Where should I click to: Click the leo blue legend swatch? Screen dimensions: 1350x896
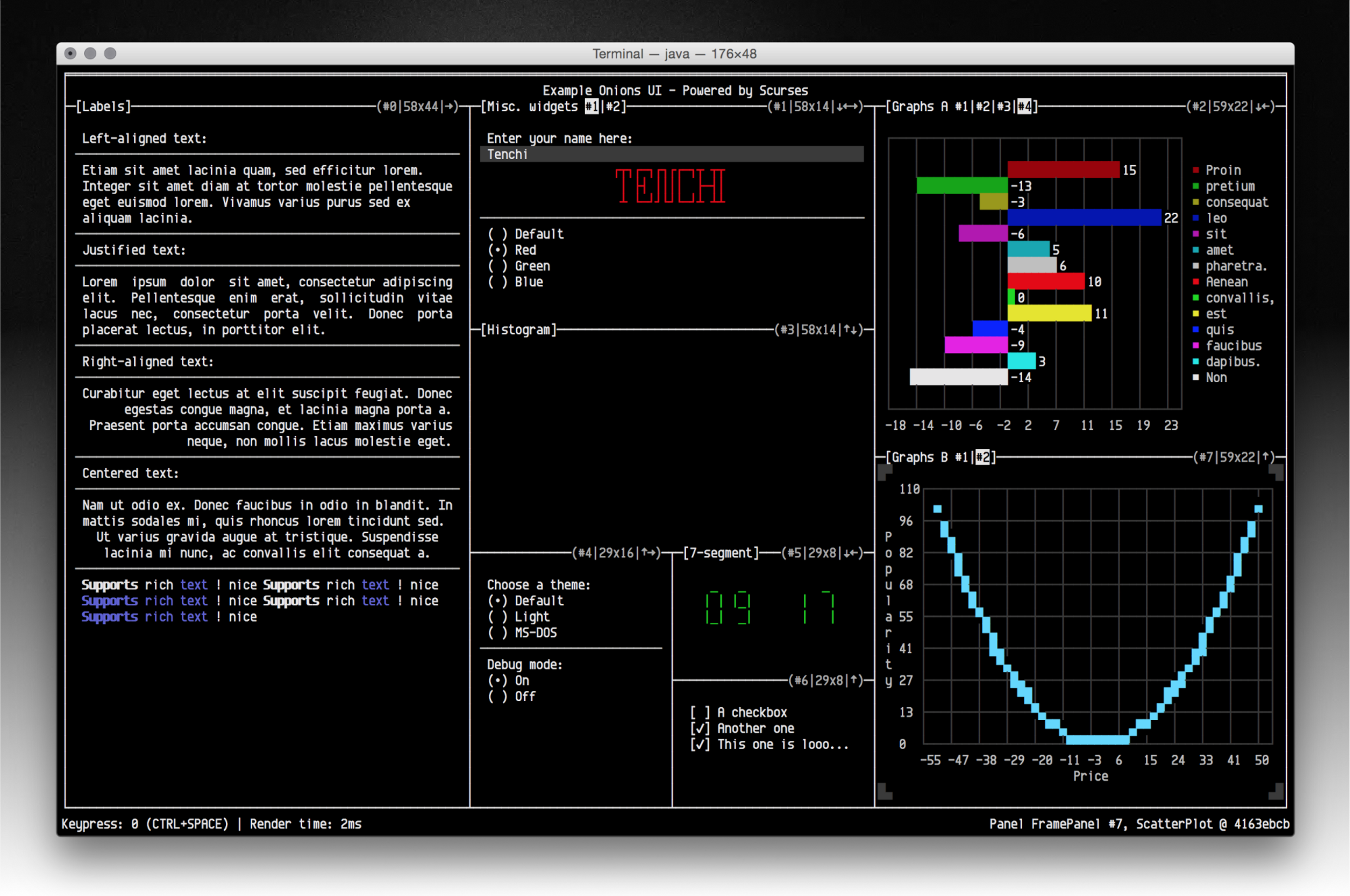coord(1196,218)
